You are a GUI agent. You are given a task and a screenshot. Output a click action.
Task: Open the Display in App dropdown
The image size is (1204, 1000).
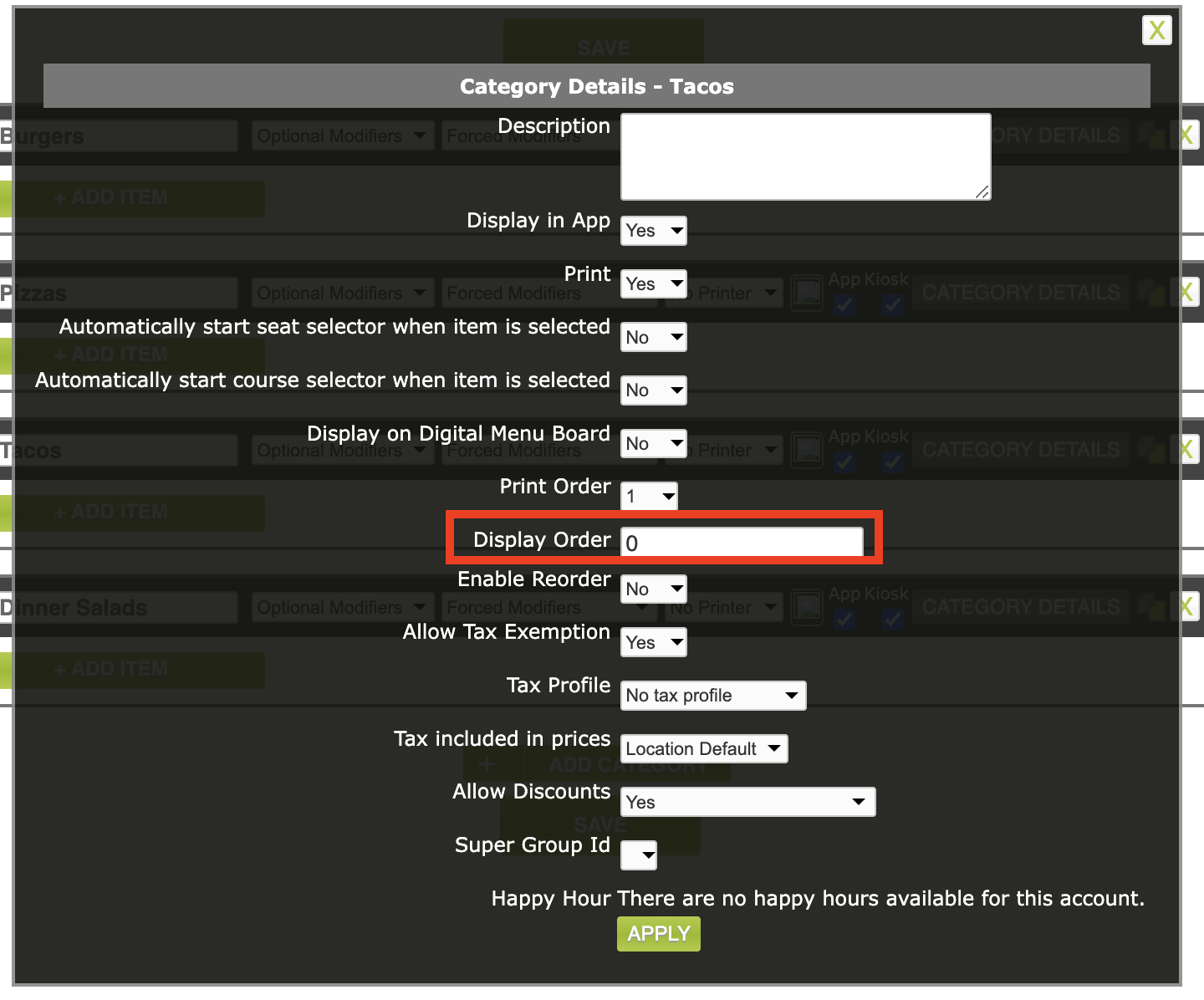coord(654,231)
